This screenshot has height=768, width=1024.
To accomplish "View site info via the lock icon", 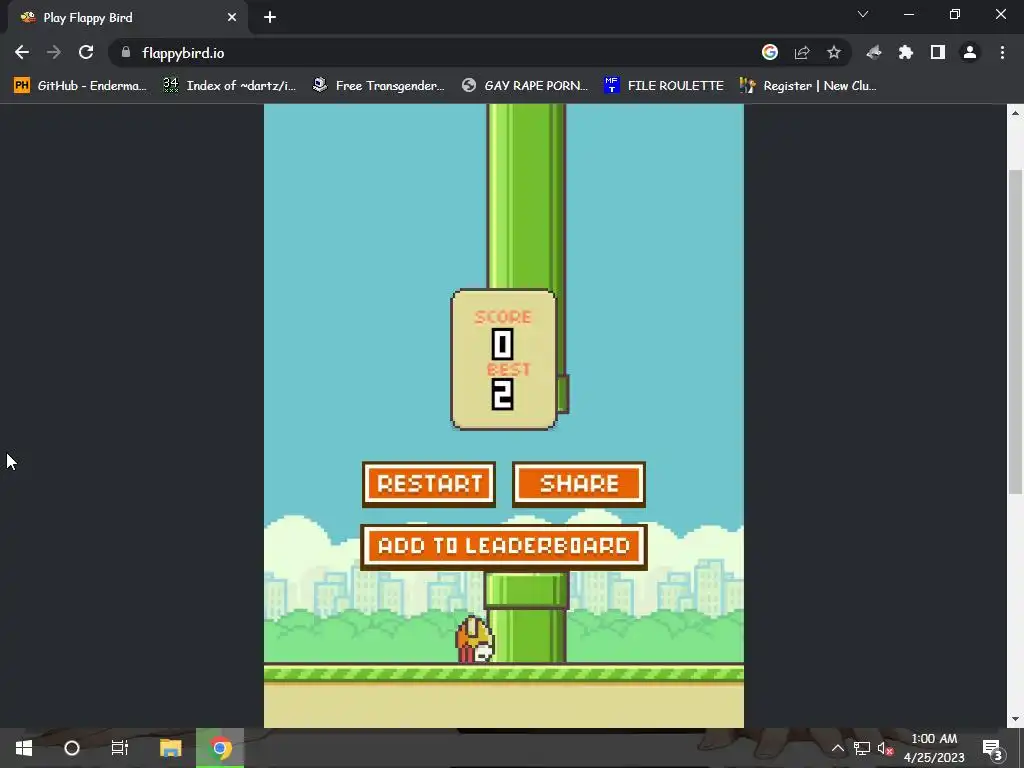I will pos(126,52).
